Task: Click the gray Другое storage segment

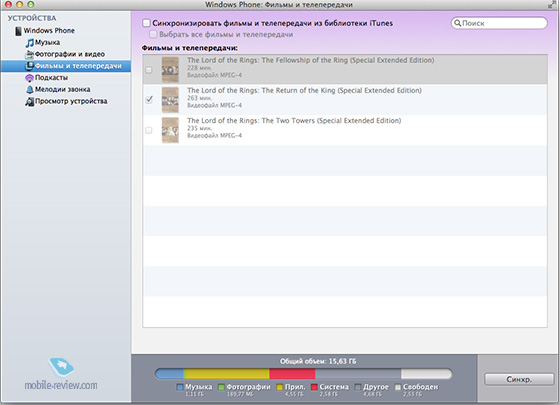Action: (x=358, y=374)
